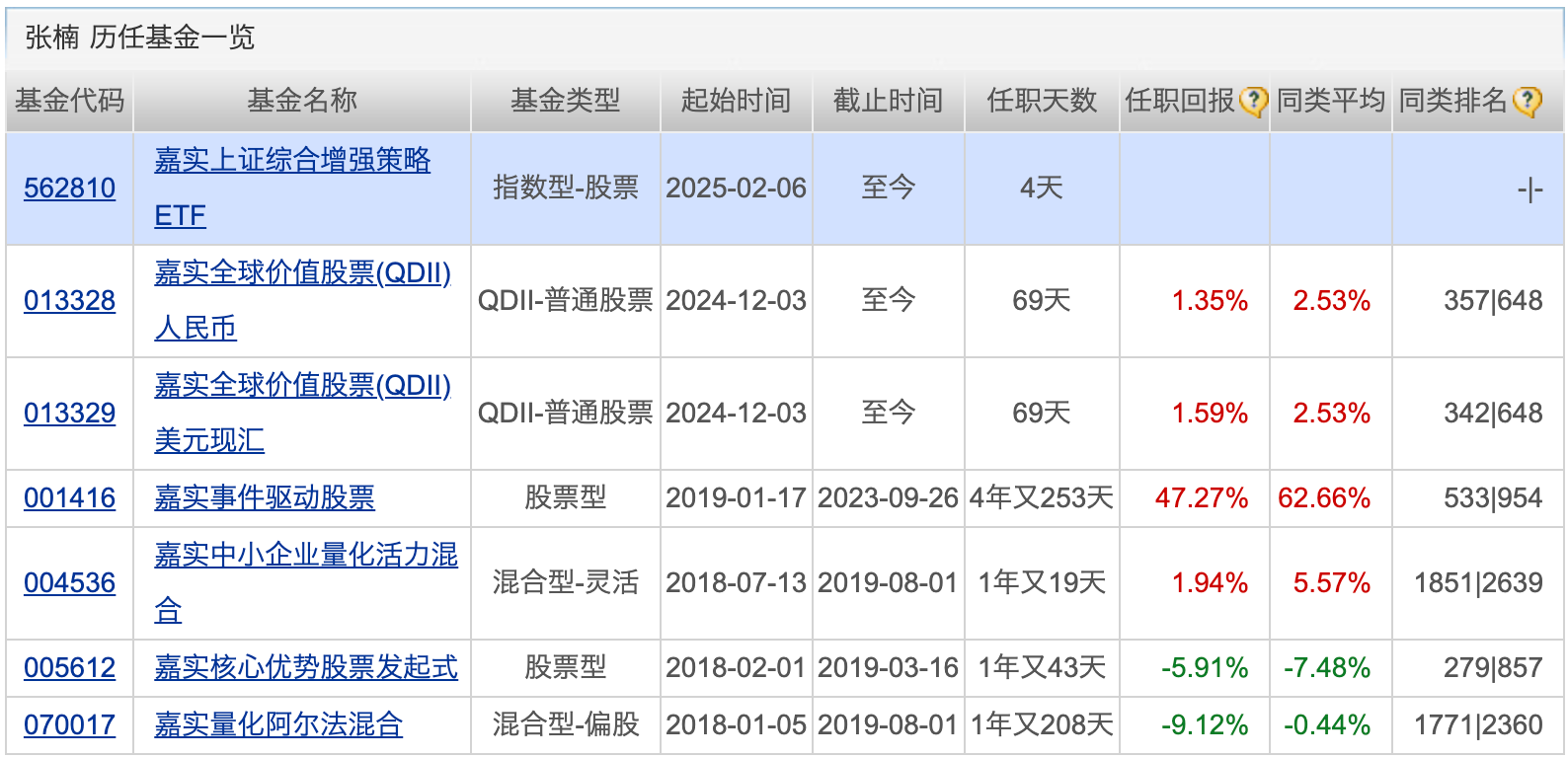1568x758 pixels.
Task: Open 嘉实核心优势股票发起式 fund link
Action: 306,667
